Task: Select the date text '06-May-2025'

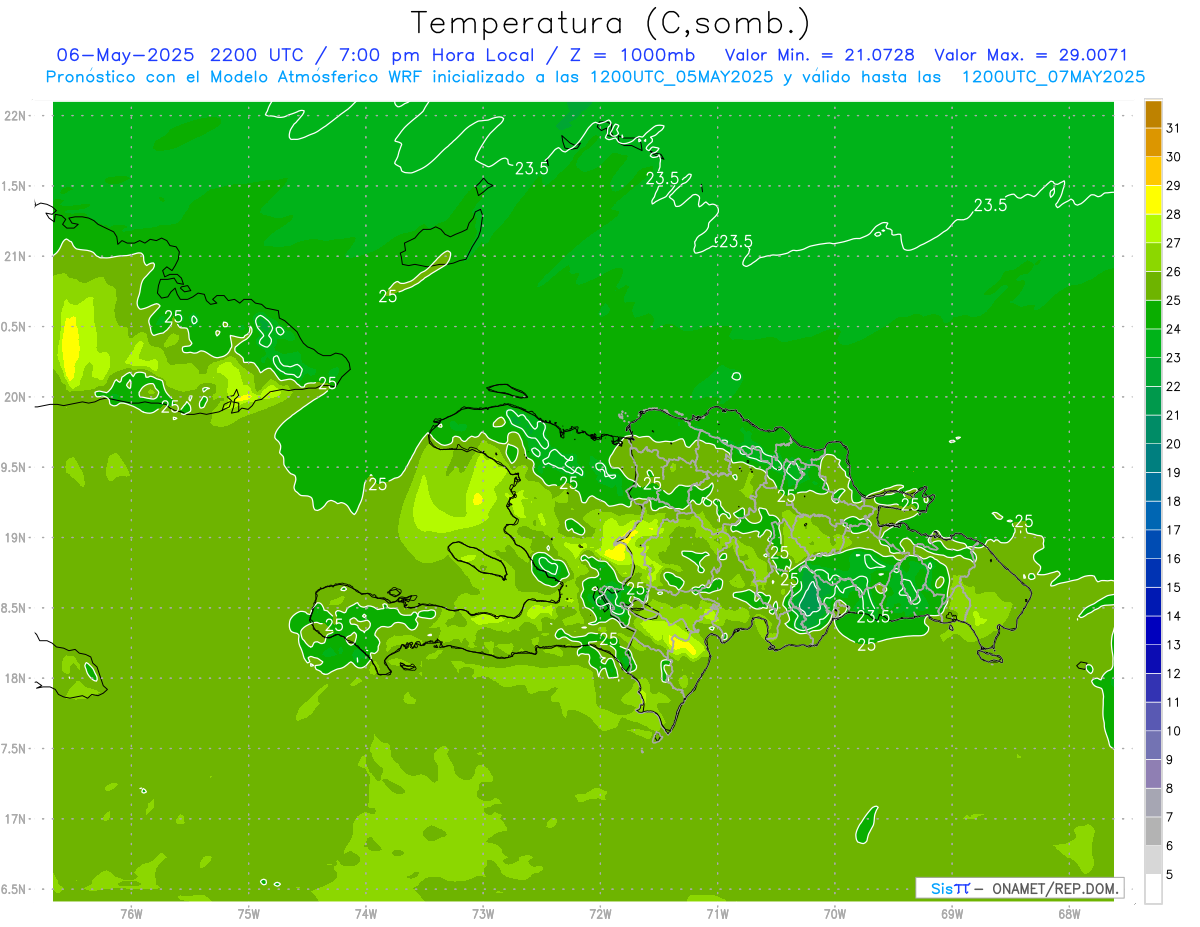Action: pyautogui.click(x=125, y=55)
